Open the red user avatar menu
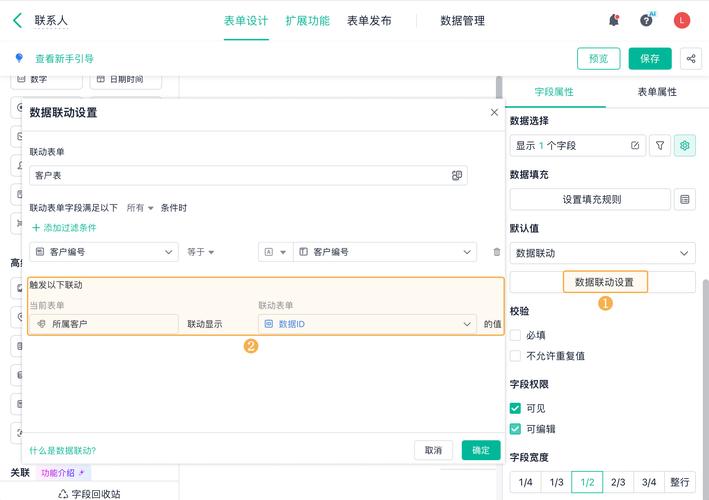This screenshot has height=500, width=709. [x=682, y=20]
